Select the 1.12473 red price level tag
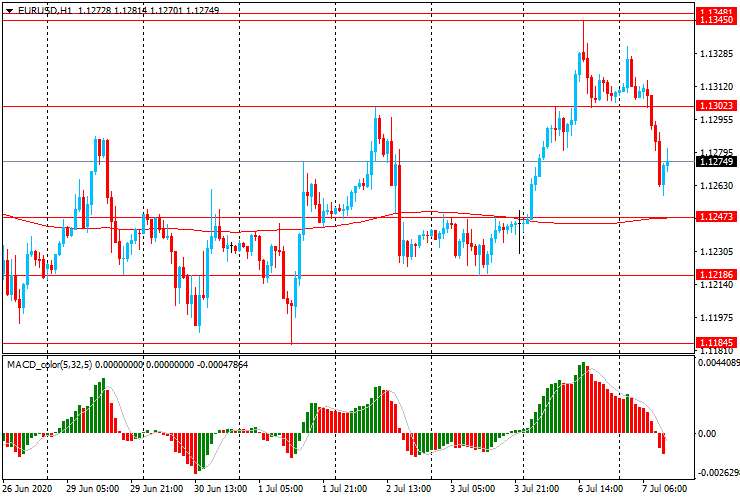Screen dimensions: 740x500 (x=716, y=217)
